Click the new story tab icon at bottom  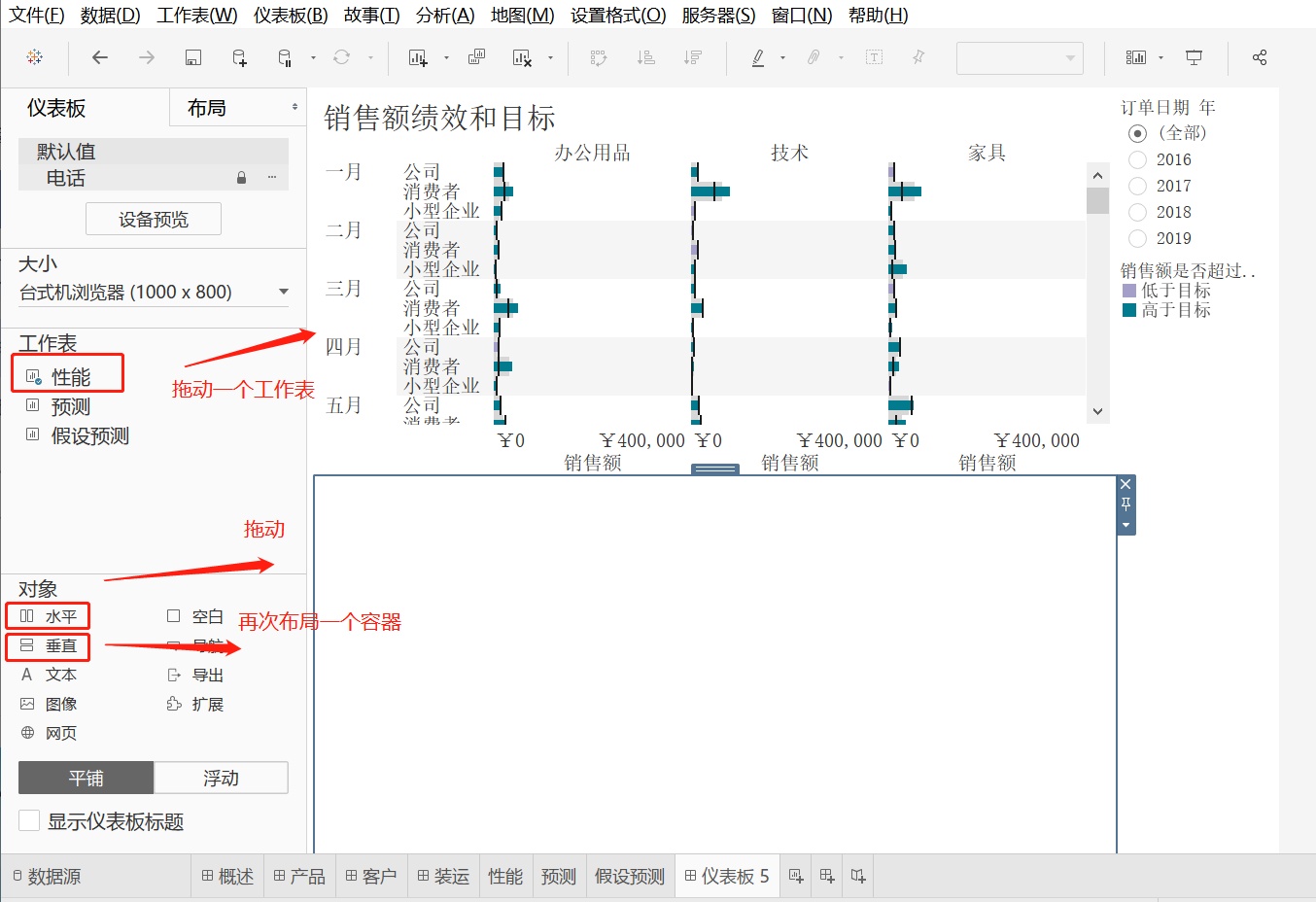858,876
